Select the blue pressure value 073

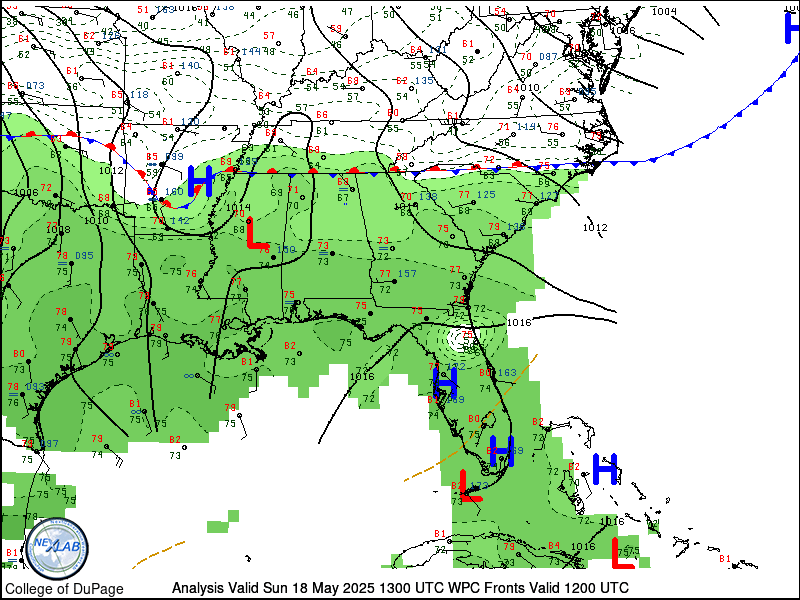click(35, 86)
